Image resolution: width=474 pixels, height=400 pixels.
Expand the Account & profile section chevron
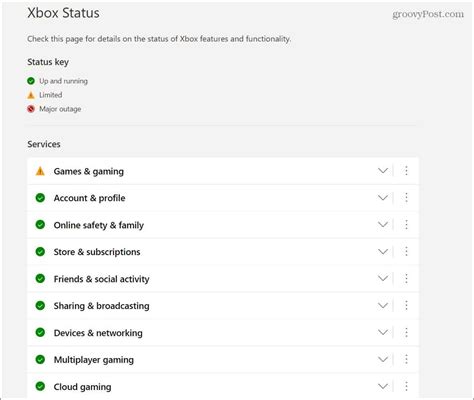[x=383, y=198]
